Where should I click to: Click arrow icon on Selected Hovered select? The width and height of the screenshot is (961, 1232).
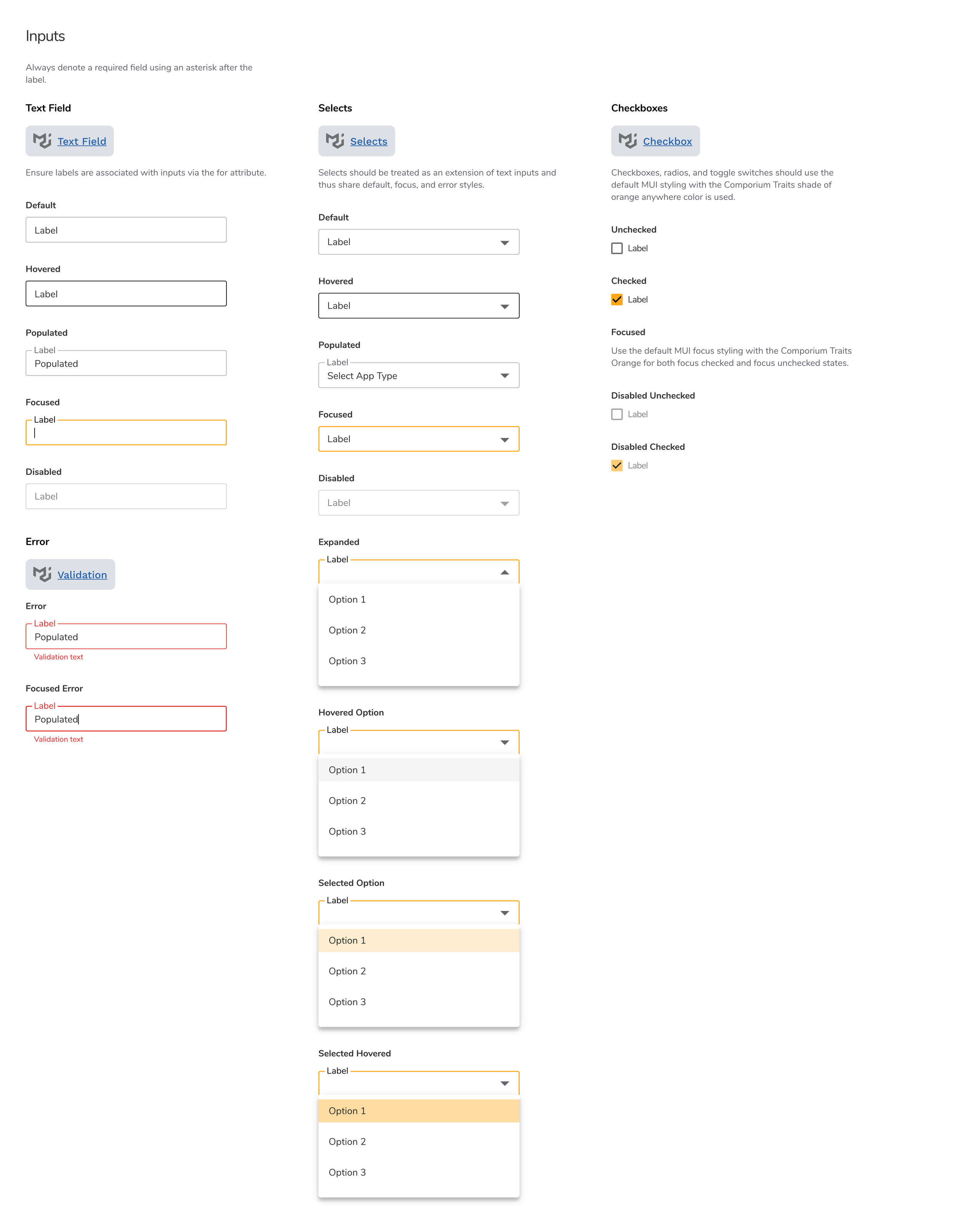(x=504, y=1083)
